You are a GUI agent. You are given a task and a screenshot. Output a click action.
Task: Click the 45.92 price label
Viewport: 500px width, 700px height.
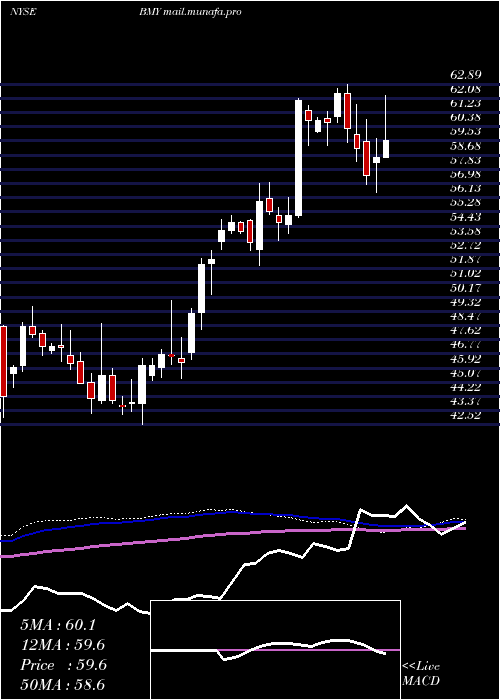pos(468,358)
